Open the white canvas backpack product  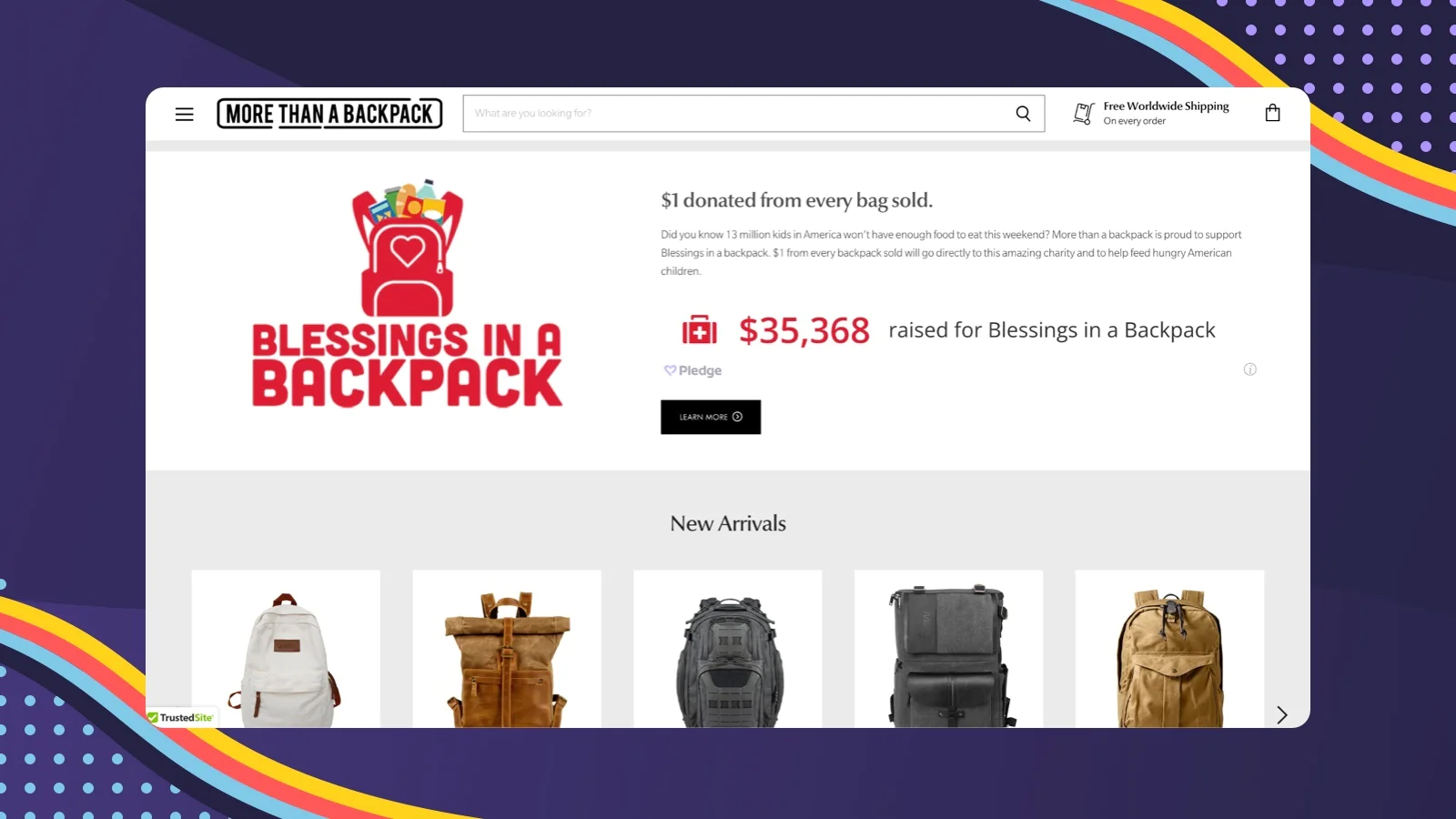pyautogui.click(x=286, y=649)
